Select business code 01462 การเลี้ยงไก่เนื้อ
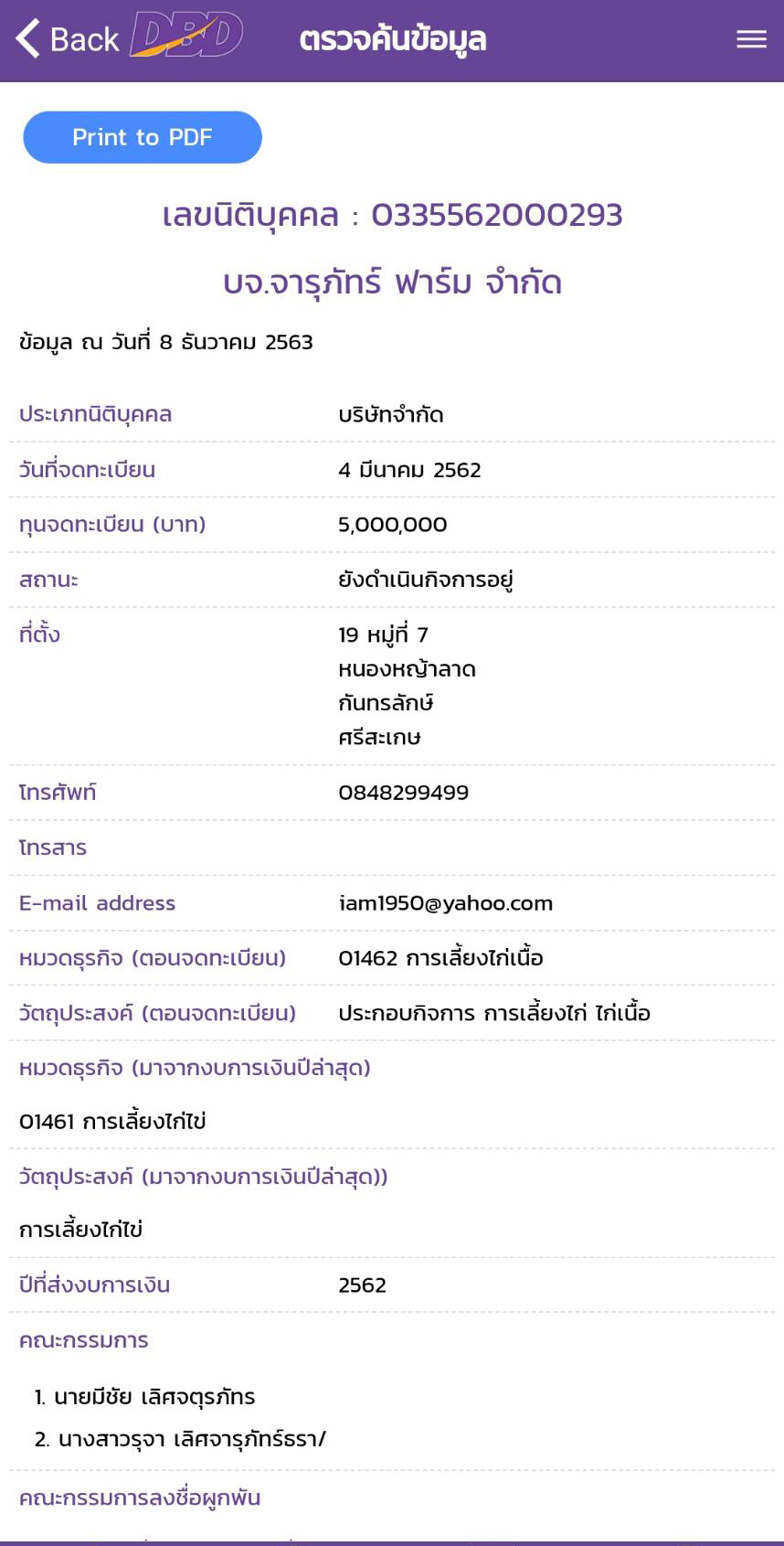The height and width of the screenshot is (1546, 784). click(440, 958)
